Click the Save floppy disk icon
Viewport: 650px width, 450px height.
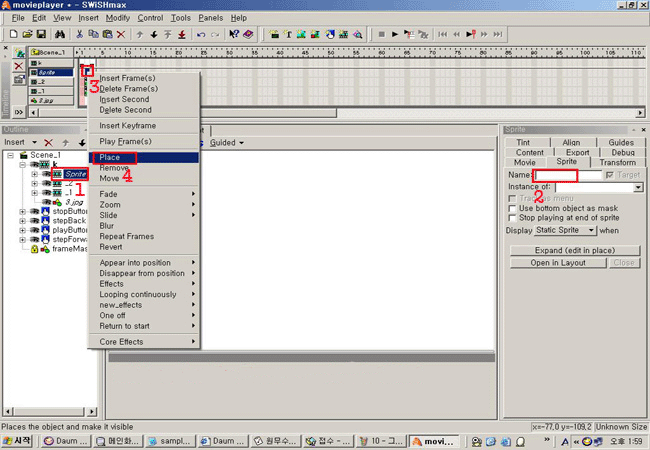pos(41,34)
